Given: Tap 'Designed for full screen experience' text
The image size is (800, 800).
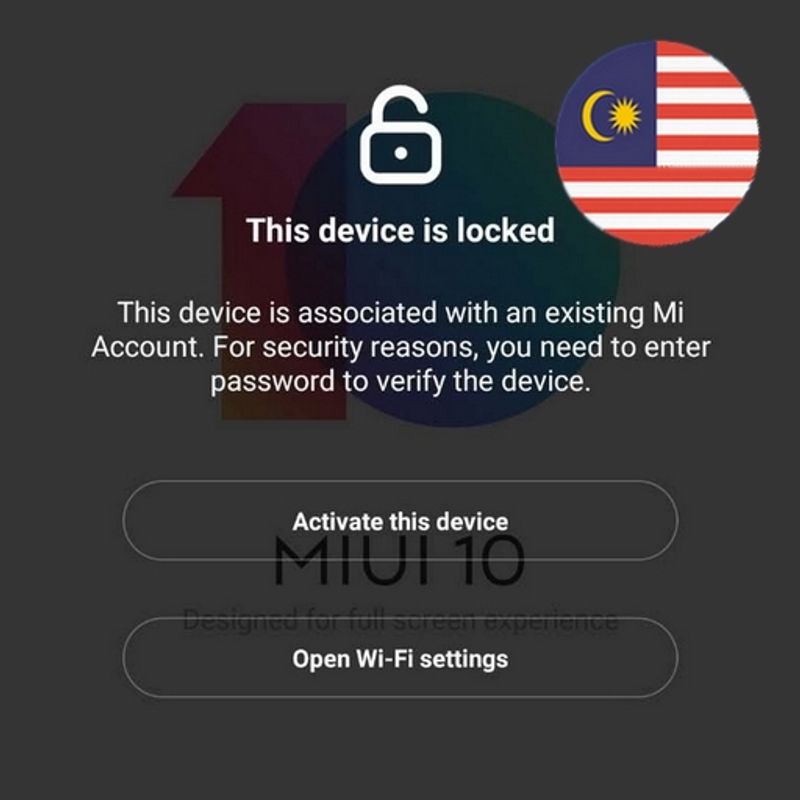Looking at the screenshot, I should pyautogui.click(x=401, y=620).
